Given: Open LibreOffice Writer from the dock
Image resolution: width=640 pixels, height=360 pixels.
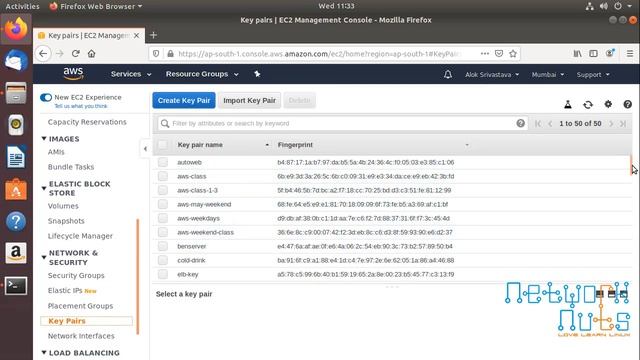Looking at the screenshot, I should (x=16, y=157).
